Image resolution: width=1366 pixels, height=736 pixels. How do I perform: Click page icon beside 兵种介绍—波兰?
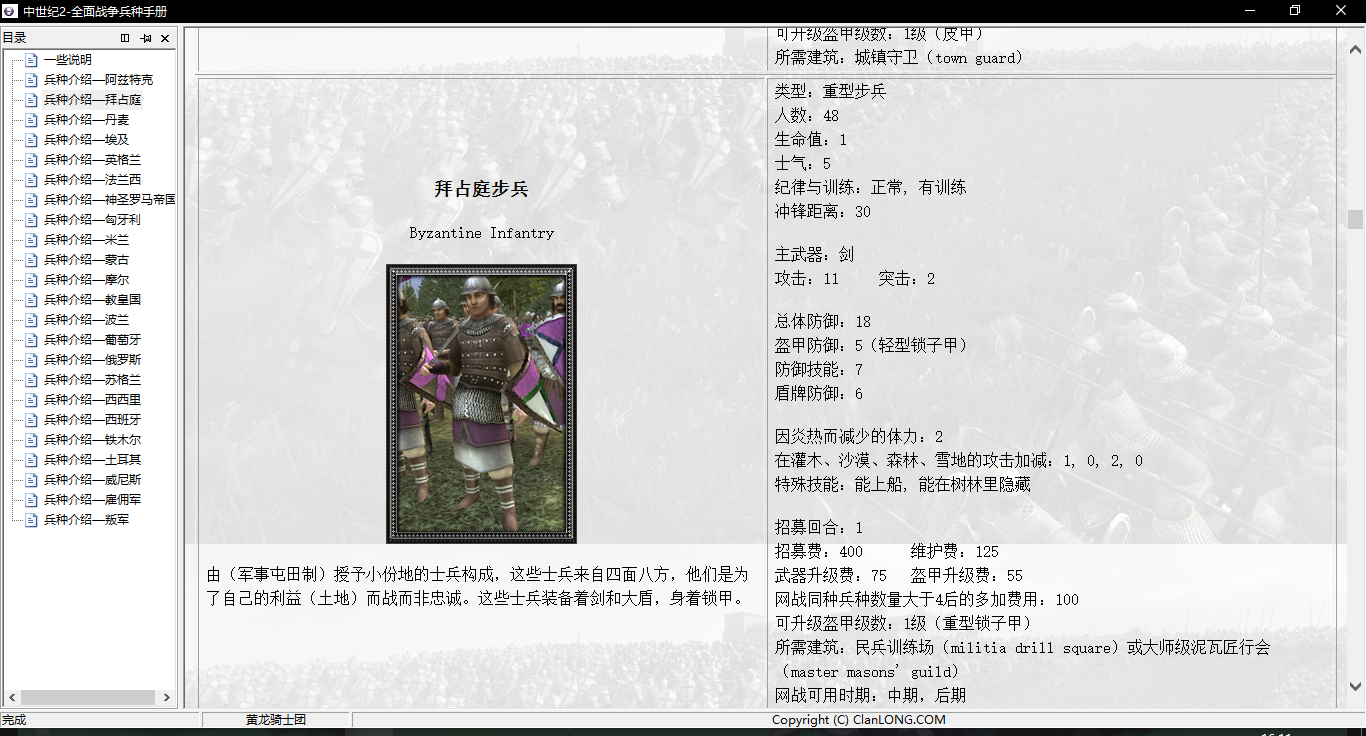pyautogui.click(x=31, y=320)
